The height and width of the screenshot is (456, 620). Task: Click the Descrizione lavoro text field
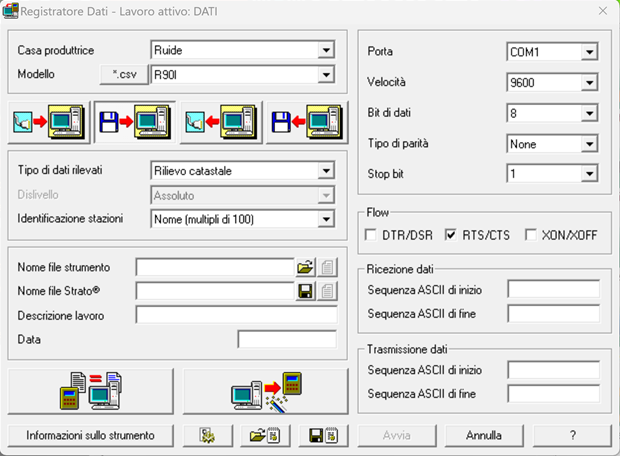coord(236,315)
